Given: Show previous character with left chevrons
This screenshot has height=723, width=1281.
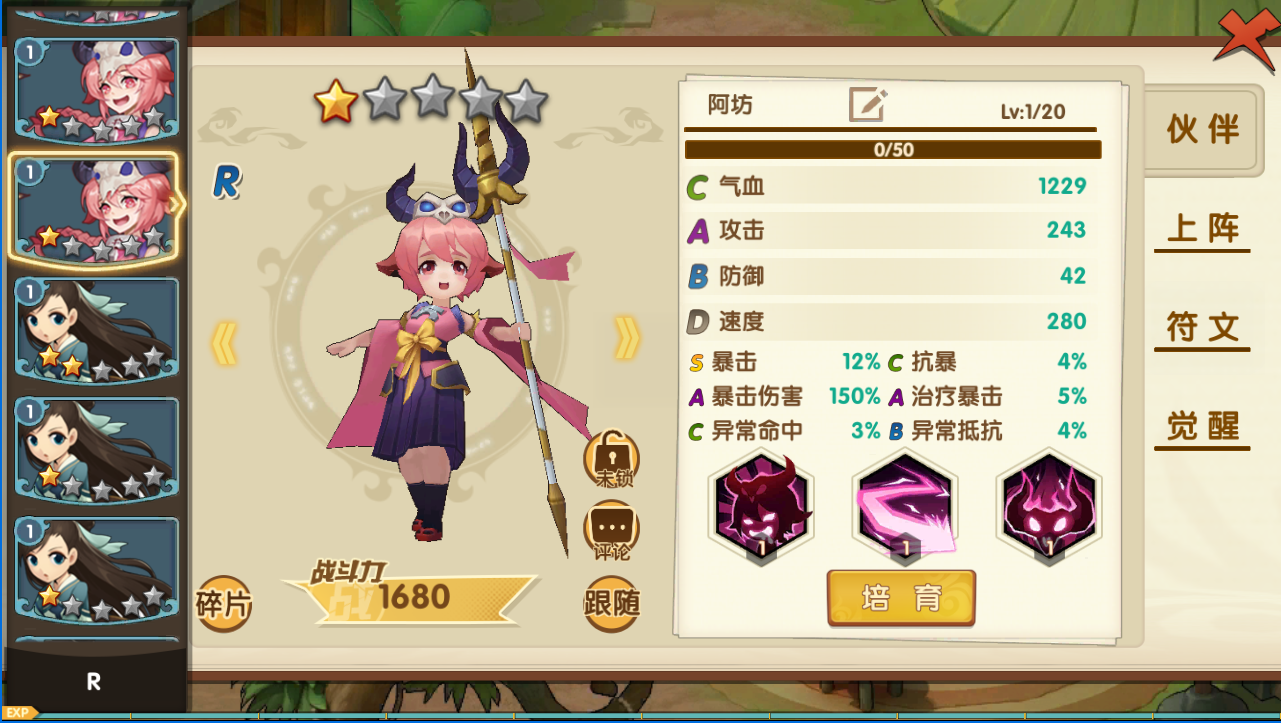Looking at the screenshot, I should point(224,343).
